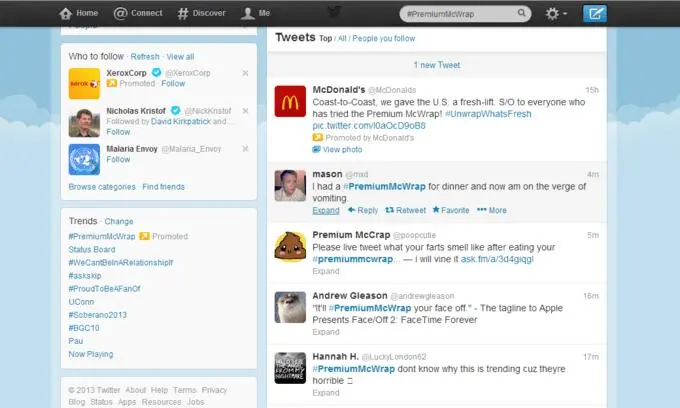
Task: Open the ask.fm/a/3d4giqgl link
Action: 497,259
